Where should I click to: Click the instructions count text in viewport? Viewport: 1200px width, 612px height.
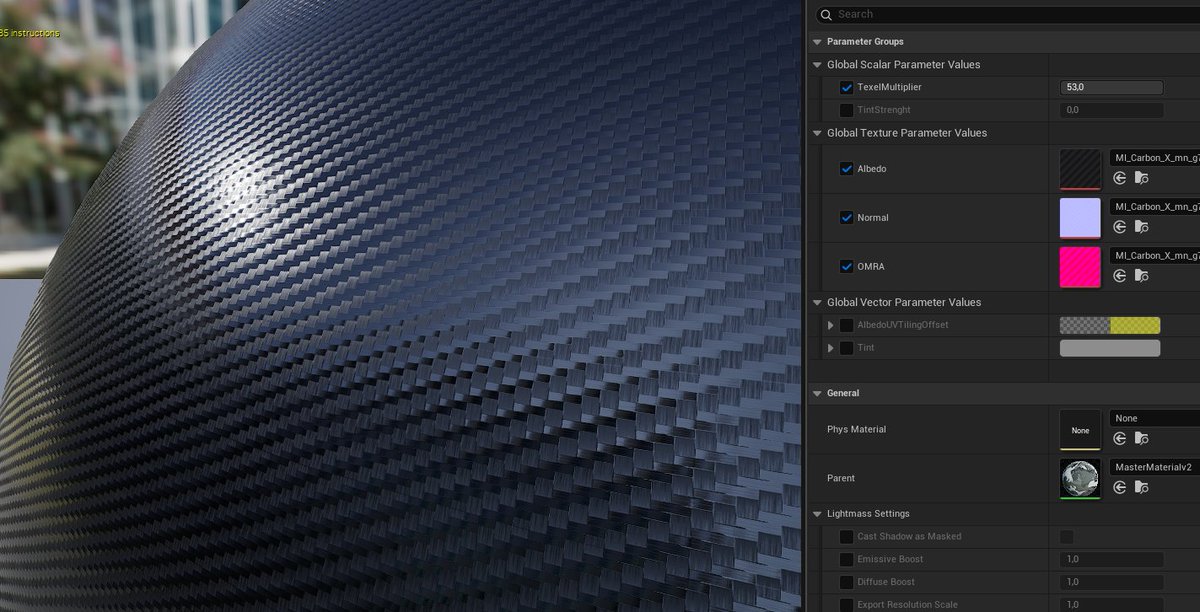(29, 33)
